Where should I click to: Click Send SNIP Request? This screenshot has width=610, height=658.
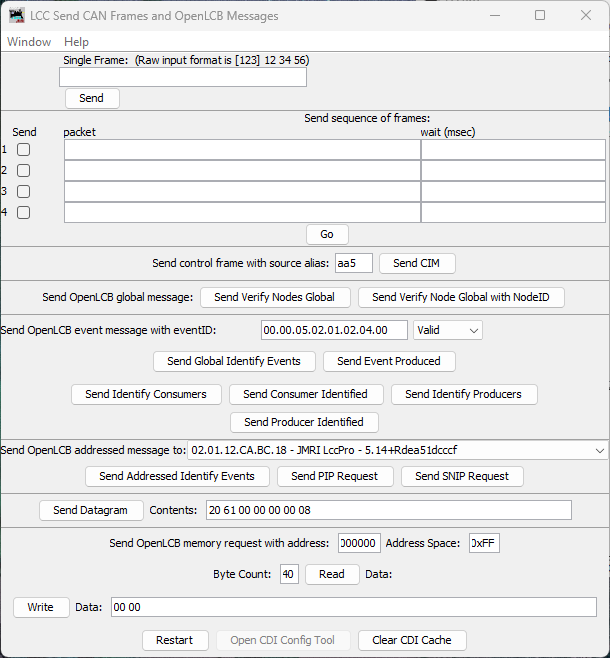462,476
